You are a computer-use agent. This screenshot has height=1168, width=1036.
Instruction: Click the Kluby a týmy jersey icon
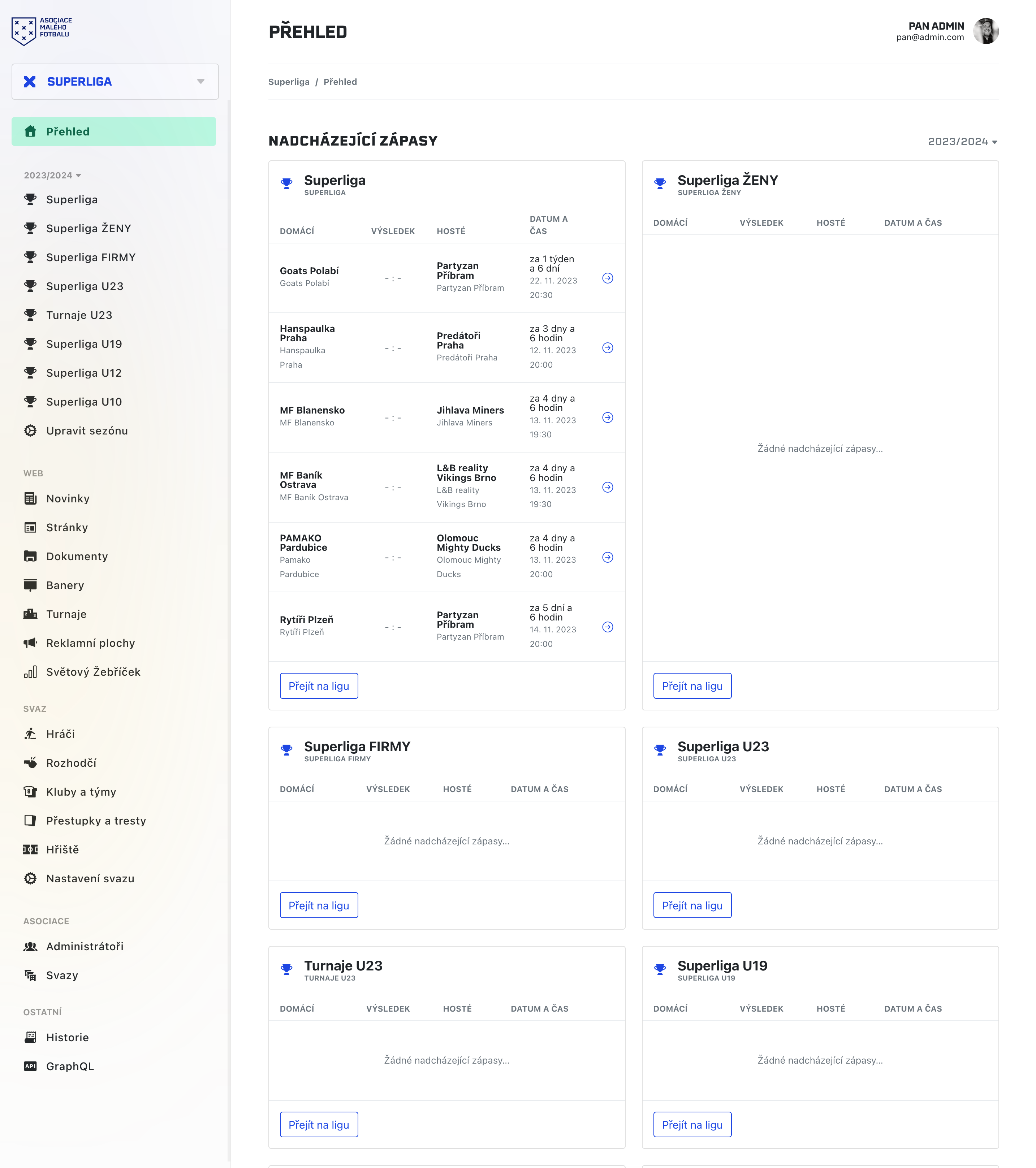(30, 792)
